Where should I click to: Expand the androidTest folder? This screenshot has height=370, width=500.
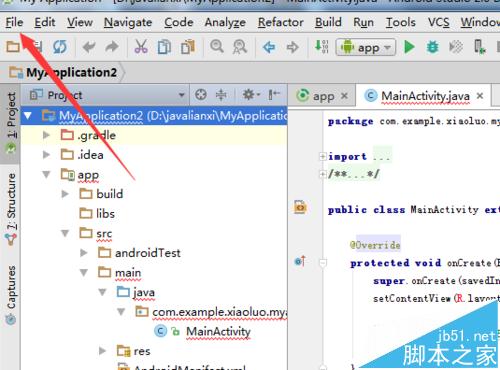click(x=84, y=253)
